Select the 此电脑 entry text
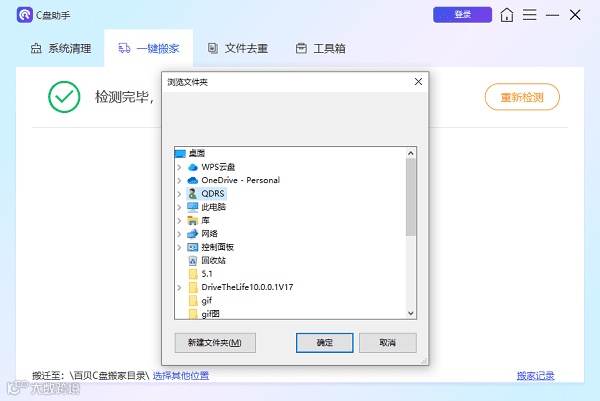600x401 pixels. click(x=214, y=207)
